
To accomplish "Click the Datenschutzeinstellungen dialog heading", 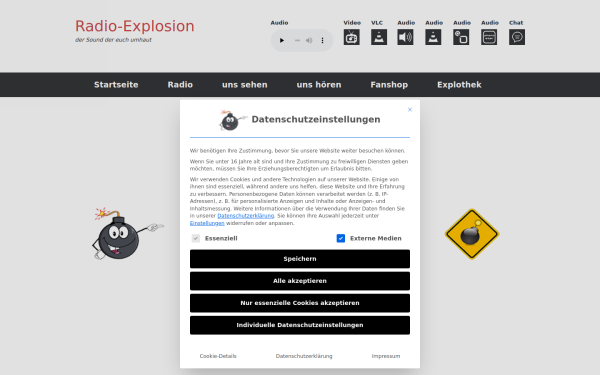I will click(316, 119).
